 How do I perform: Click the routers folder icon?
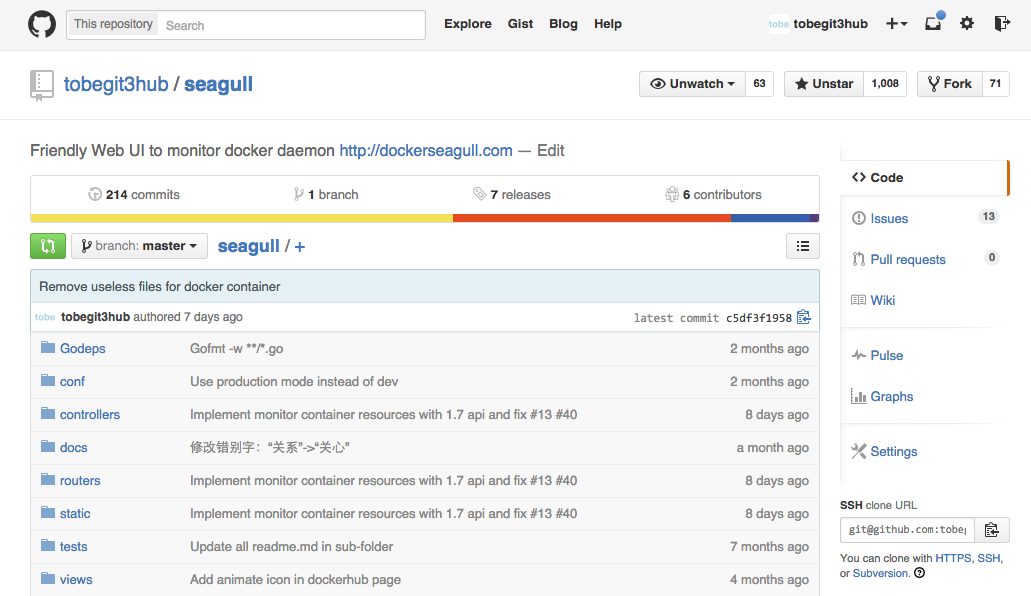[47, 479]
